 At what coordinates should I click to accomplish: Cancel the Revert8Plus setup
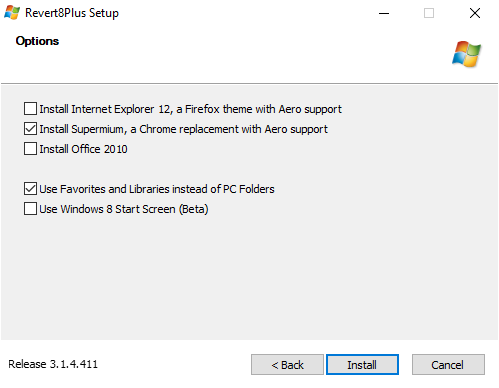pyautogui.click(x=448, y=365)
